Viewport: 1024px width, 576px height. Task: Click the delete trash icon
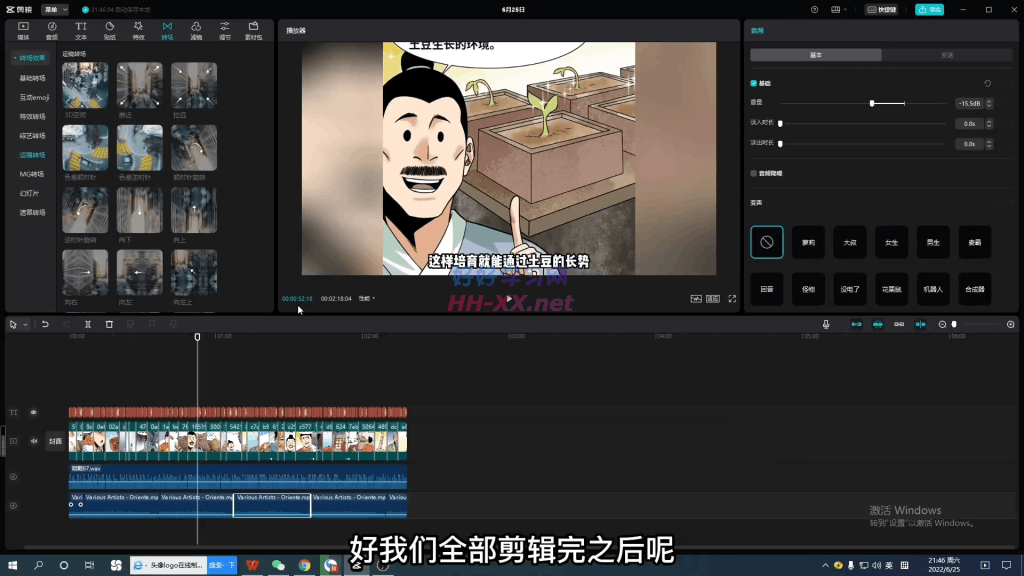[x=109, y=324]
